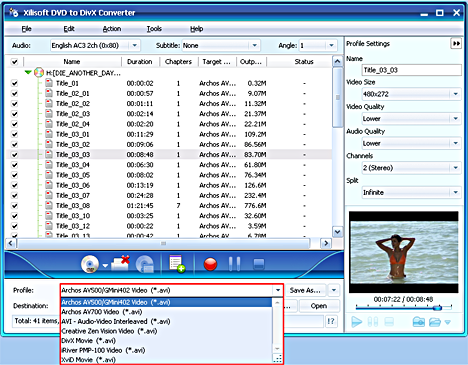Click the file icon of Title_01

point(49,83)
